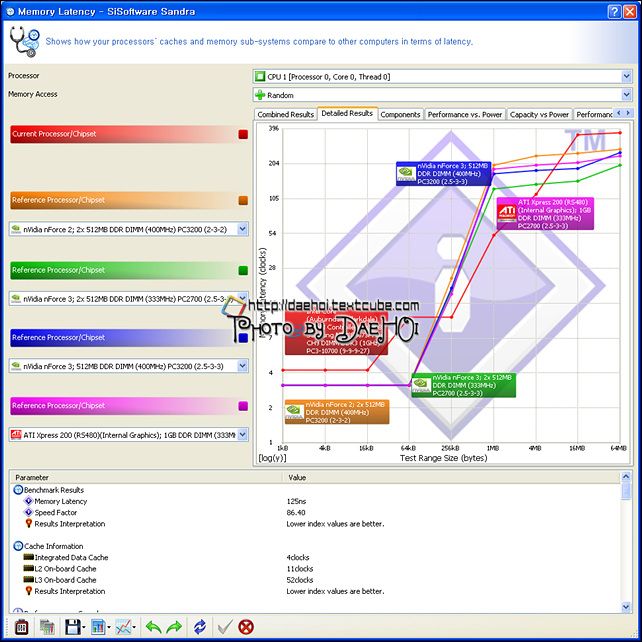642x642 pixels.
Task: Click the orange nForce 2 chart label
Action: coord(337,412)
